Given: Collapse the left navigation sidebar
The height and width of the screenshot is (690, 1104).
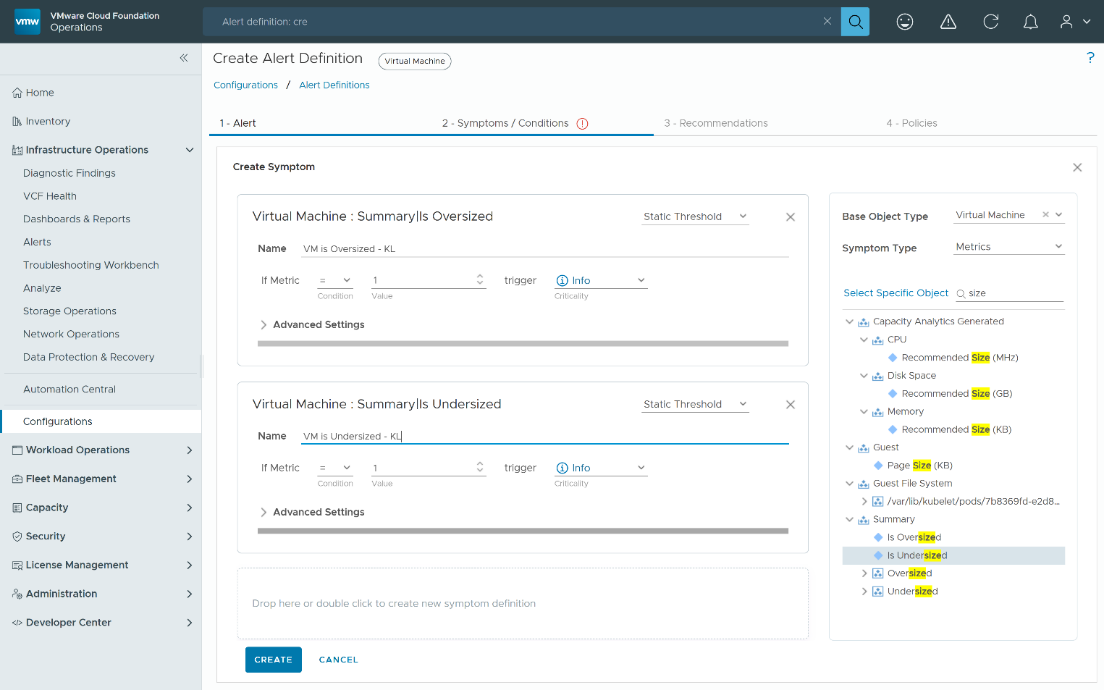Looking at the screenshot, I should 184,58.
